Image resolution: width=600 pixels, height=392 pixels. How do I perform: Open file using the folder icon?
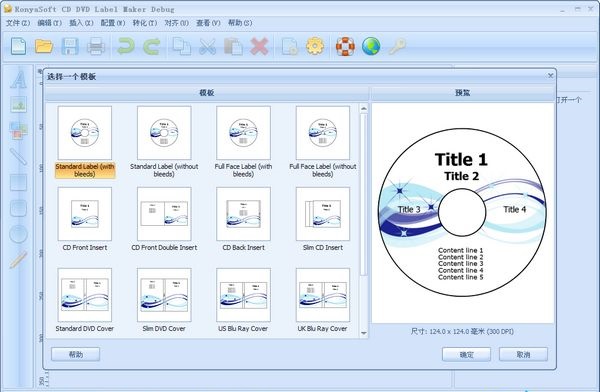point(44,46)
